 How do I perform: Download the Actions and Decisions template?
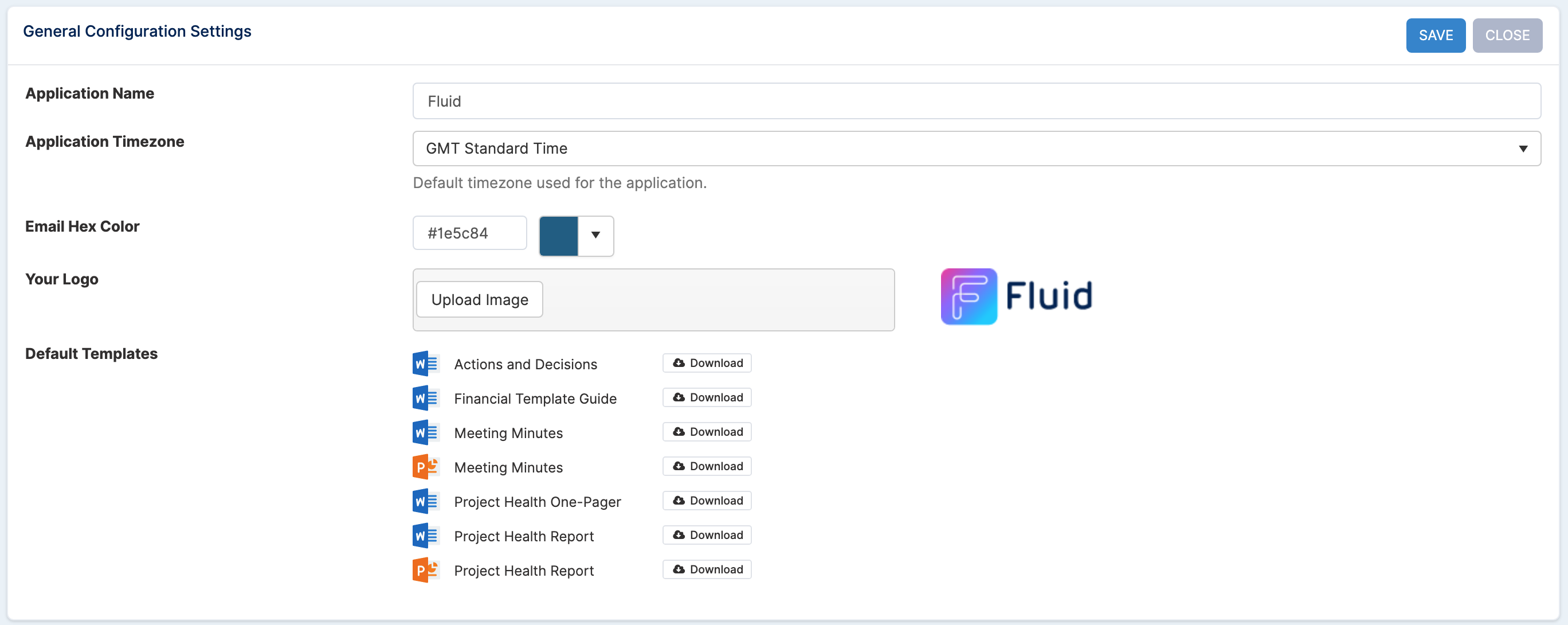click(707, 362)
